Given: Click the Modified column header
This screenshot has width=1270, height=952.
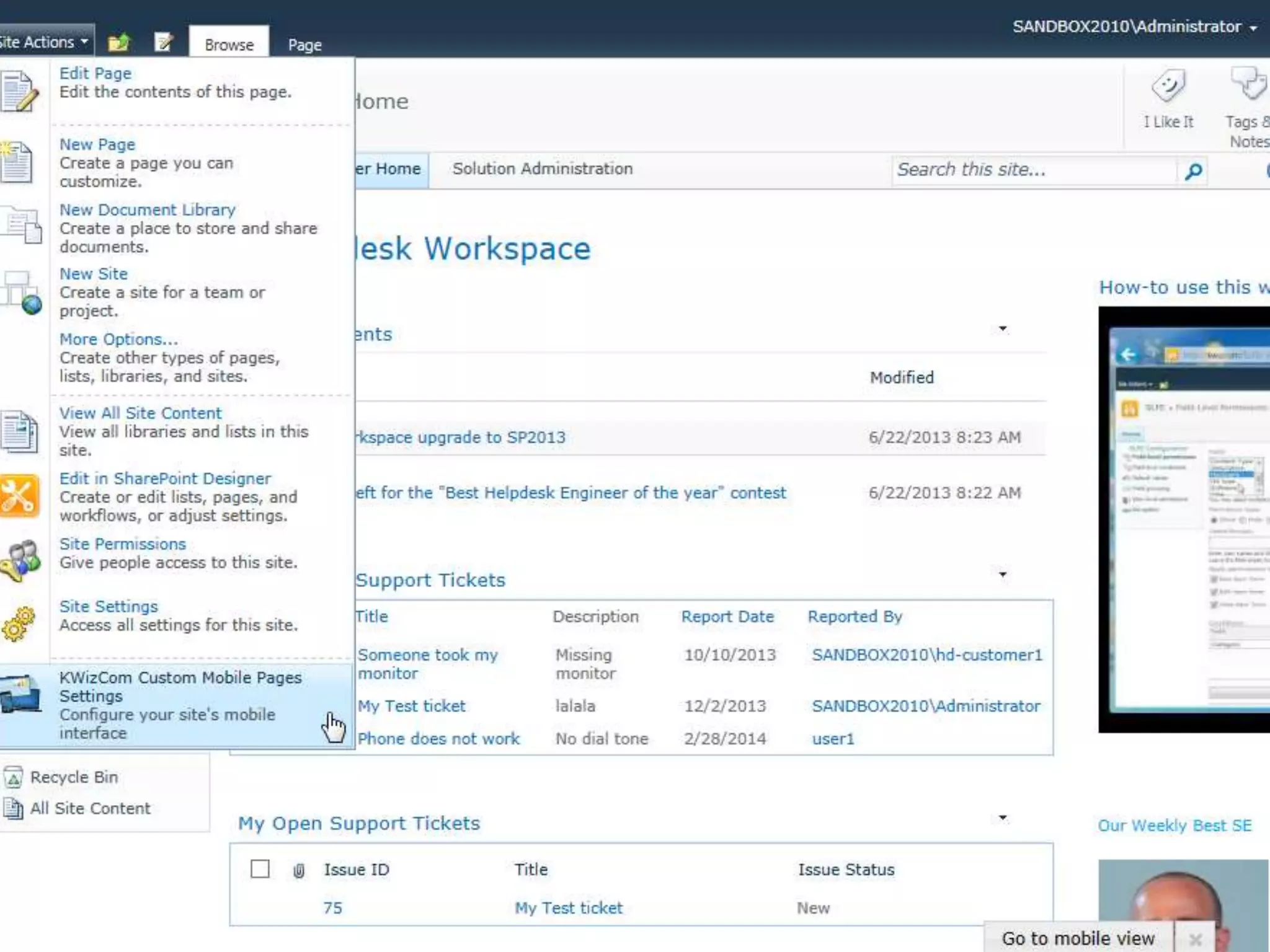Looking at the screenshot, I should pos(902,377).
